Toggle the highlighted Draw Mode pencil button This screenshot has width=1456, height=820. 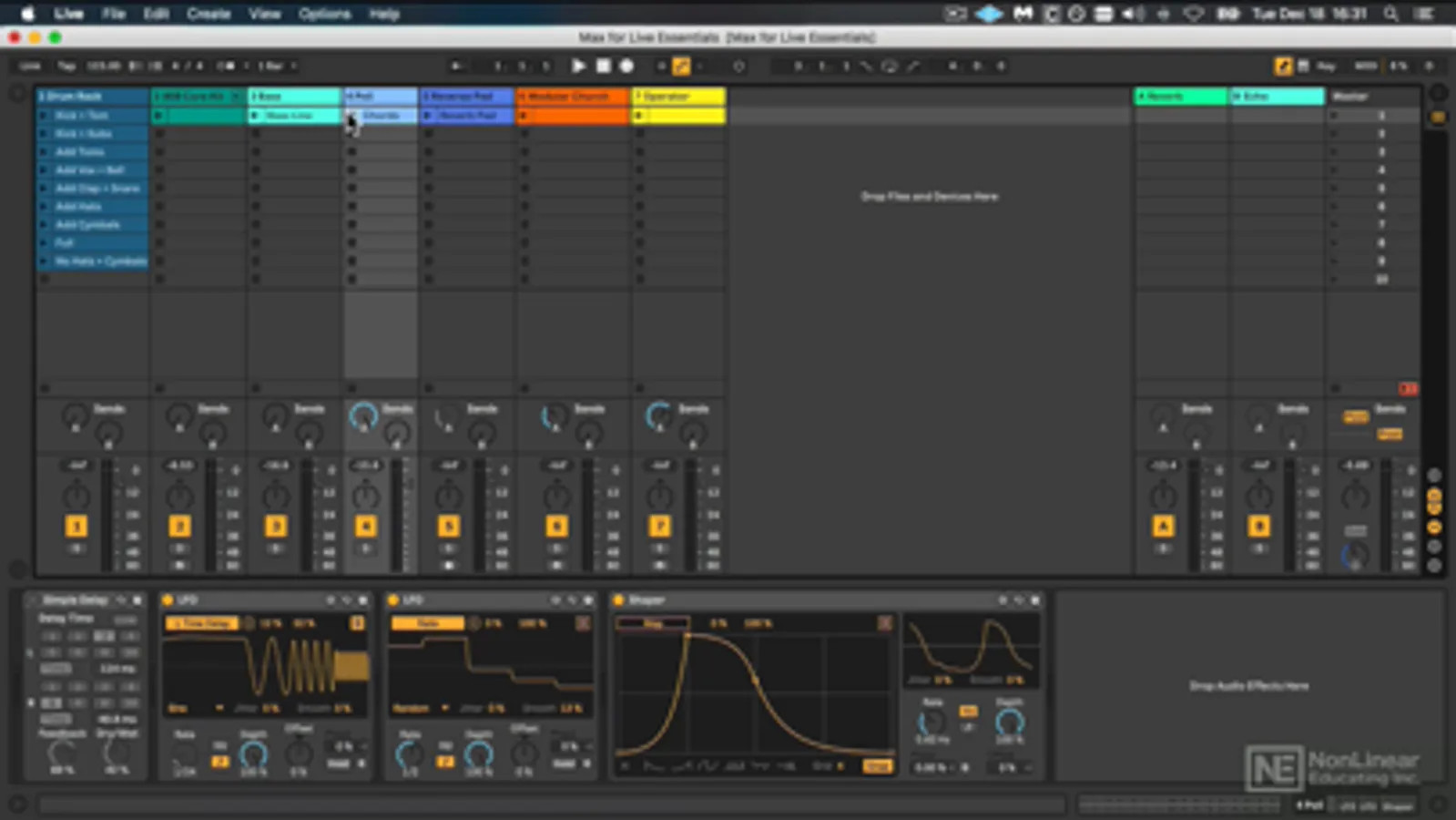click(x=1283, y=66)
